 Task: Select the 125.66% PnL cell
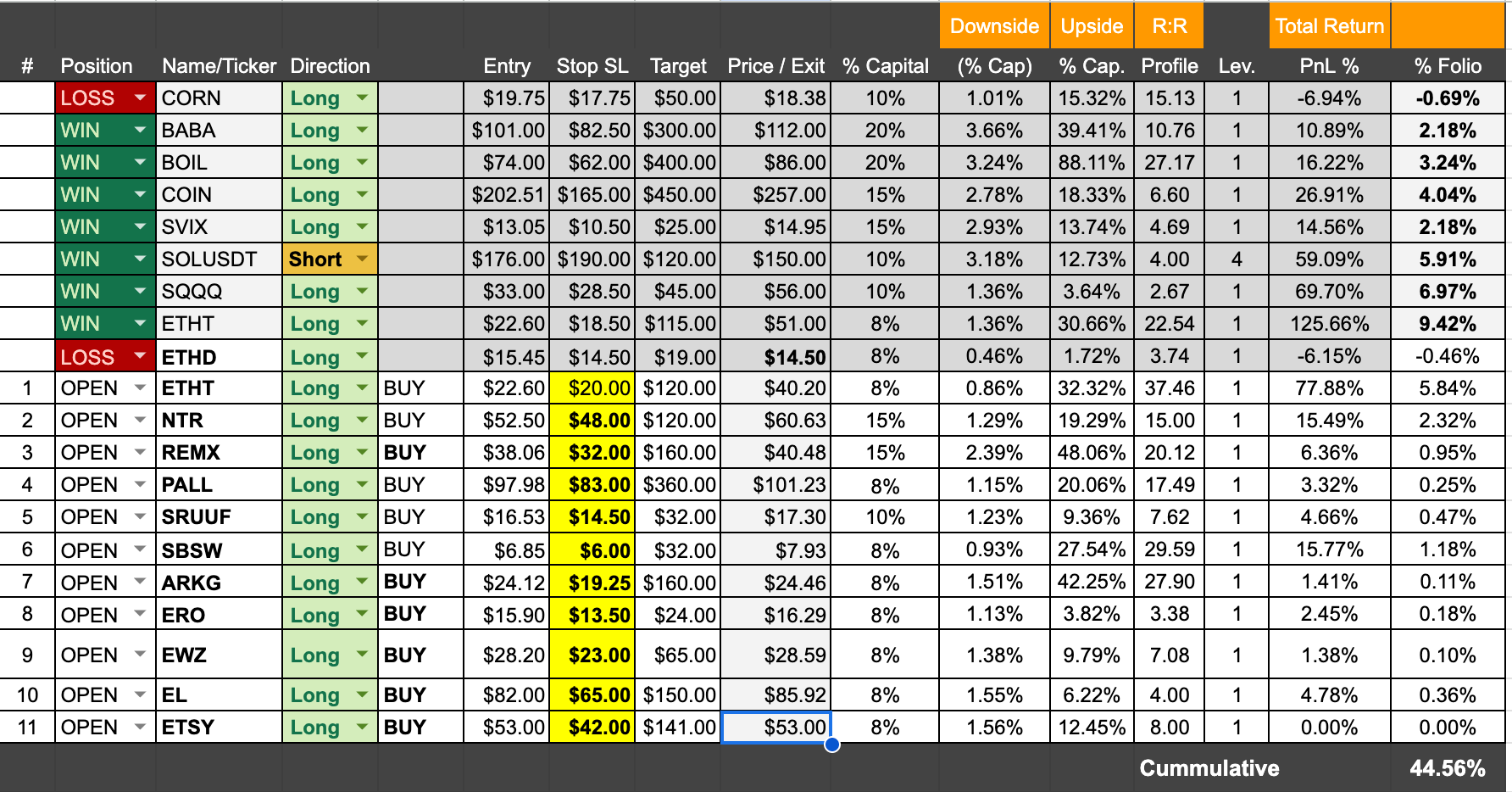tap(1329, 324)
